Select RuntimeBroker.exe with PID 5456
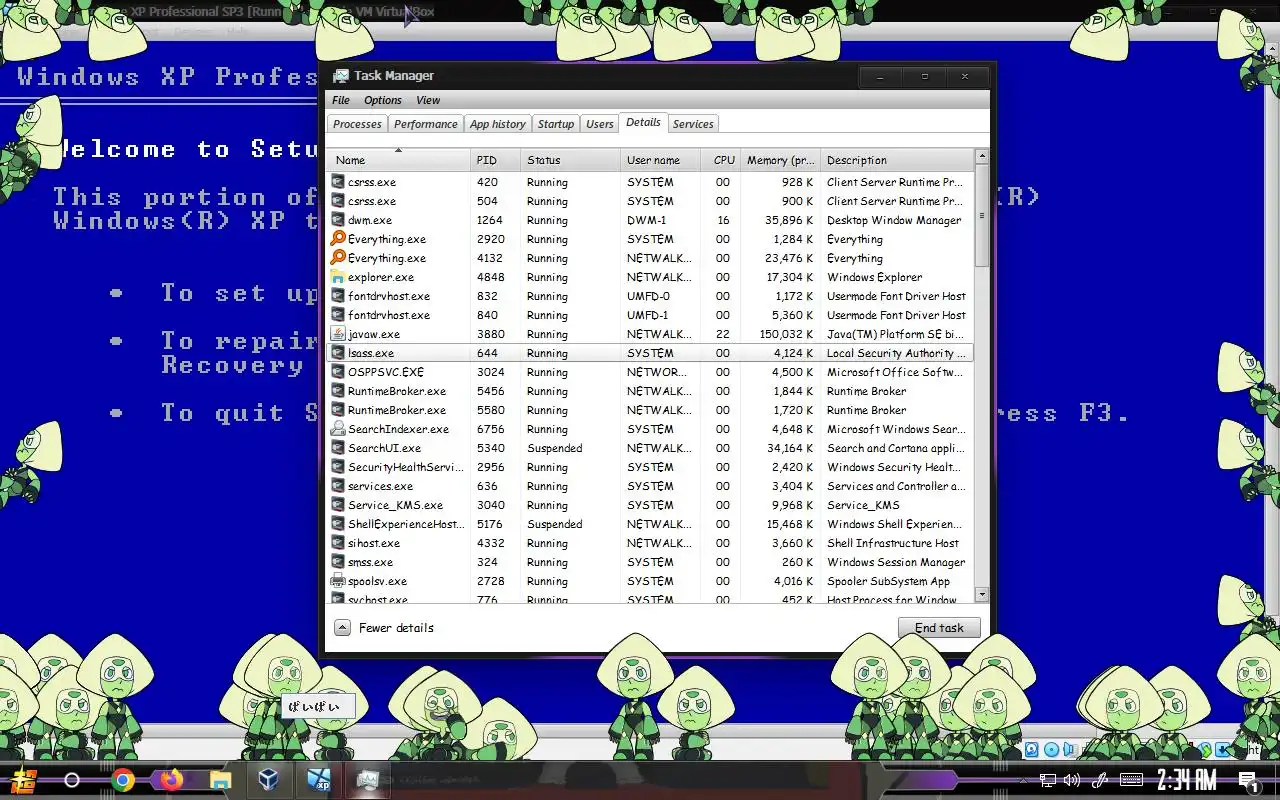 (x=650, y=391)
